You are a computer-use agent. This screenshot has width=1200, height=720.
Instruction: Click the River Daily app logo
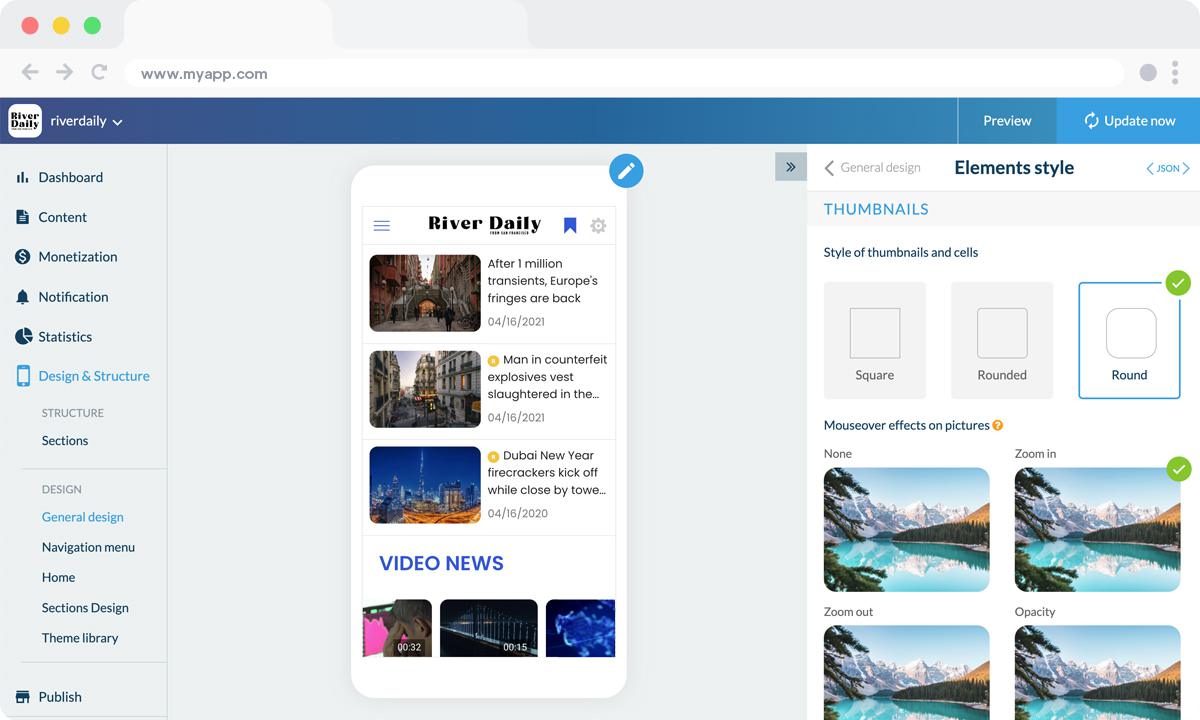point(25,121)
